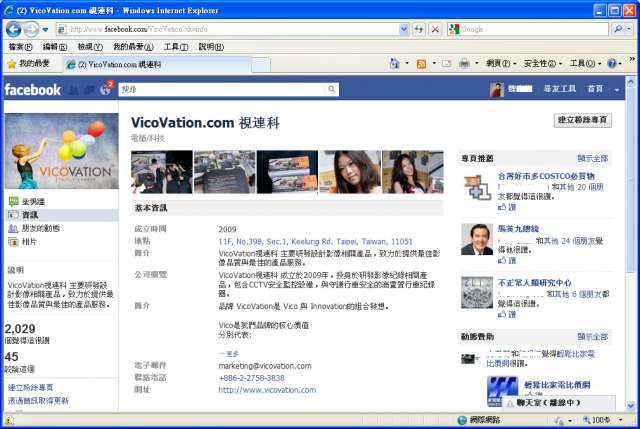Open Facebook friend requests icon
640x429 pixels.
click(x=73, y=90)
